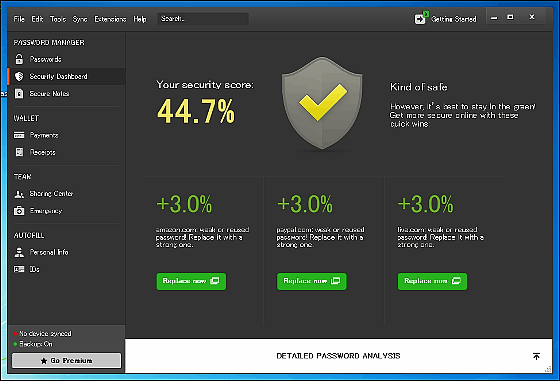The width and height of the screenshot is (560, 381).
Task: Click the star icon on Go Premium
Action: [44, 361]
